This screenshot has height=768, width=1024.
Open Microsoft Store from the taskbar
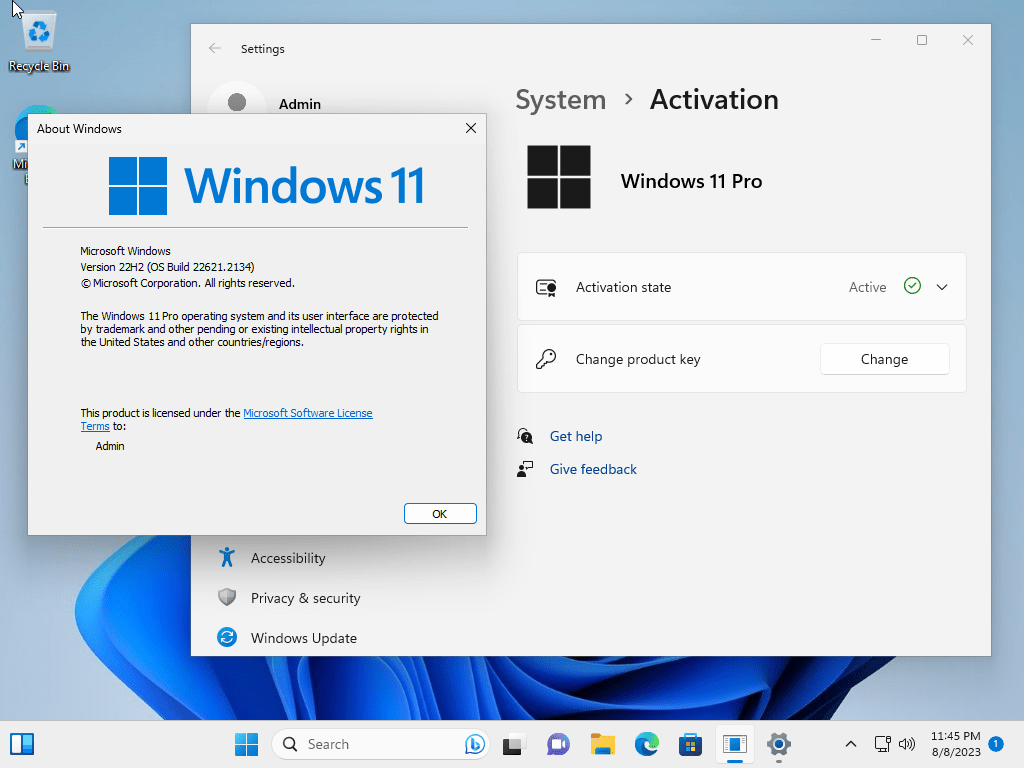click(690, 744)
